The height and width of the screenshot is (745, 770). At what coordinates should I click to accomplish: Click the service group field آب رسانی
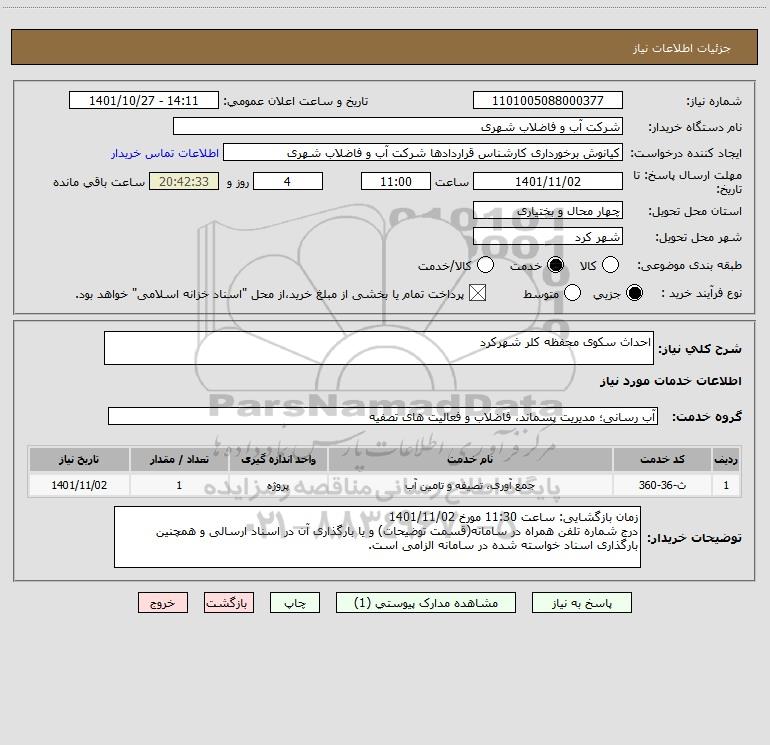[x=383, y=416]
